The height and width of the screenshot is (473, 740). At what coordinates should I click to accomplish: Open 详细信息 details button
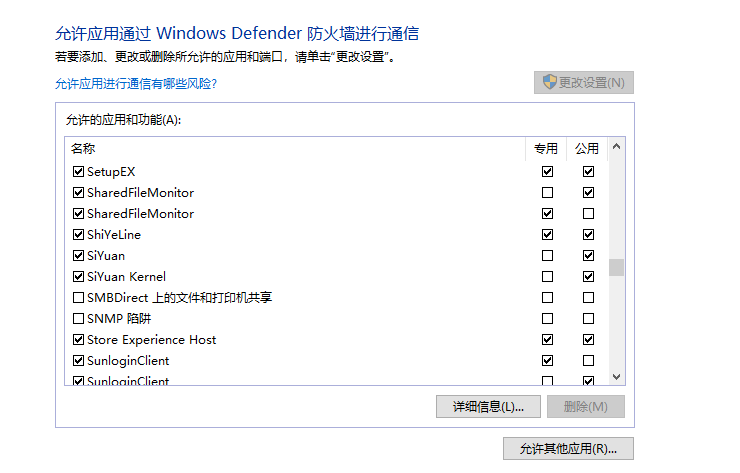[x=488, y=407]
